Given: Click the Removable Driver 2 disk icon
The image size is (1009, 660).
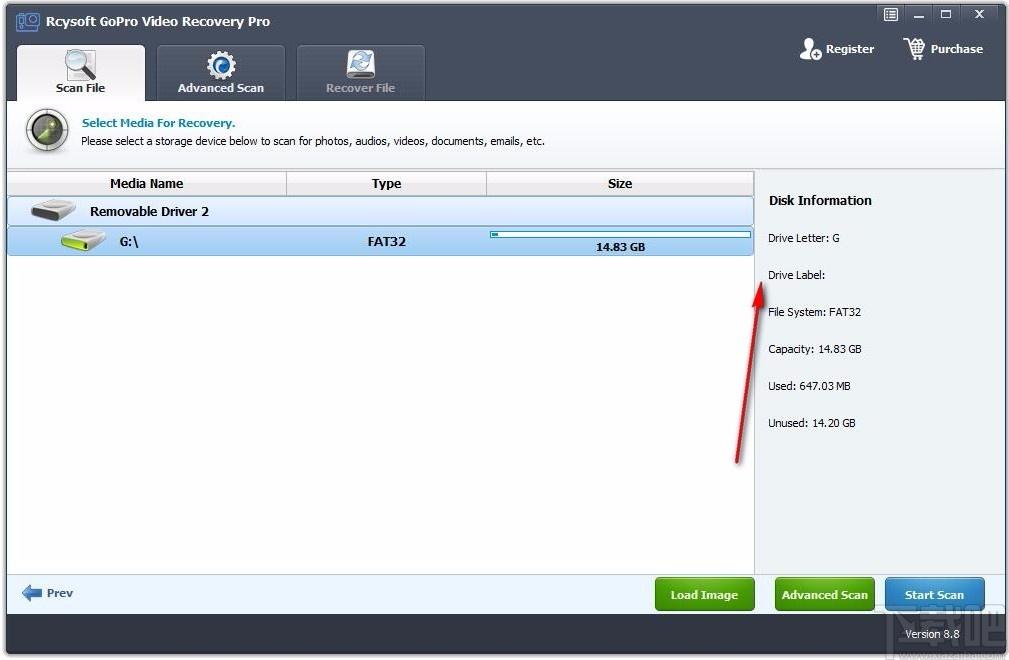Looking at the screenshot, I should (53, 210).
